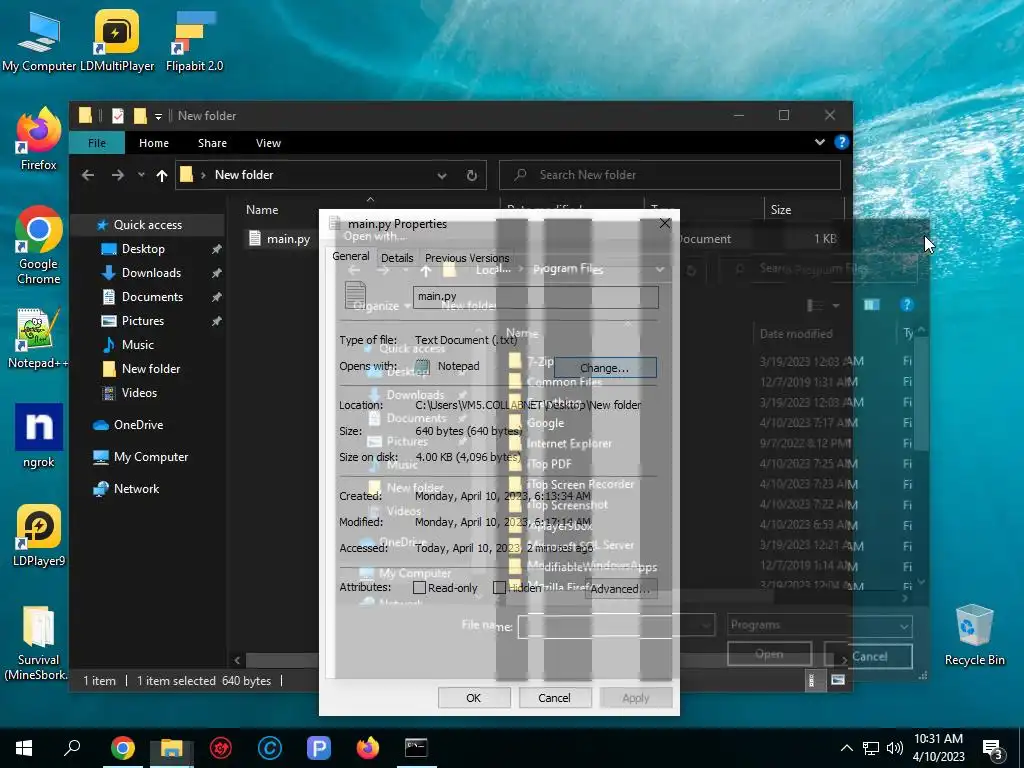Screen dimensions: 1024x768
Task: Select the Firefox desktop shortcut
Action: pos(39,138)
